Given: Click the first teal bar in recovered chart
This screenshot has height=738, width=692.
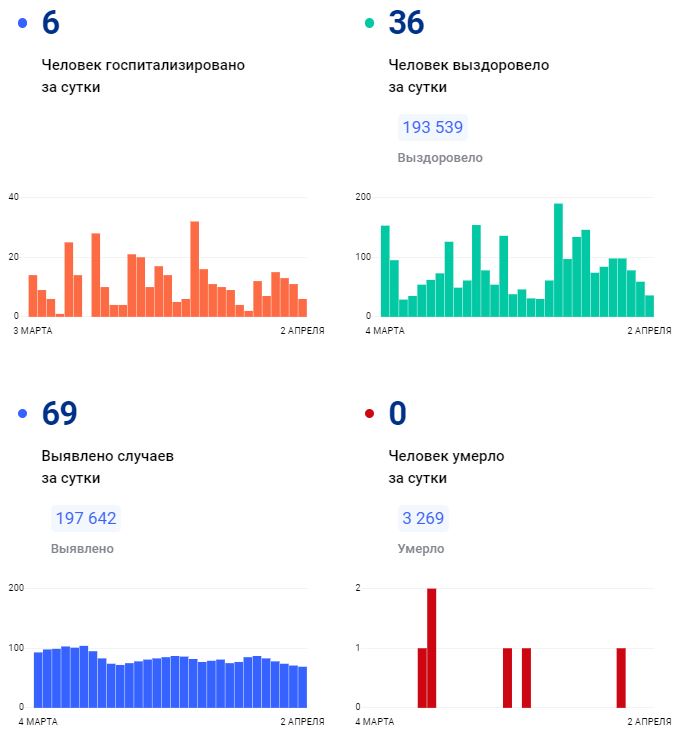Looking at the screenshot, I should tap(385, 271).
